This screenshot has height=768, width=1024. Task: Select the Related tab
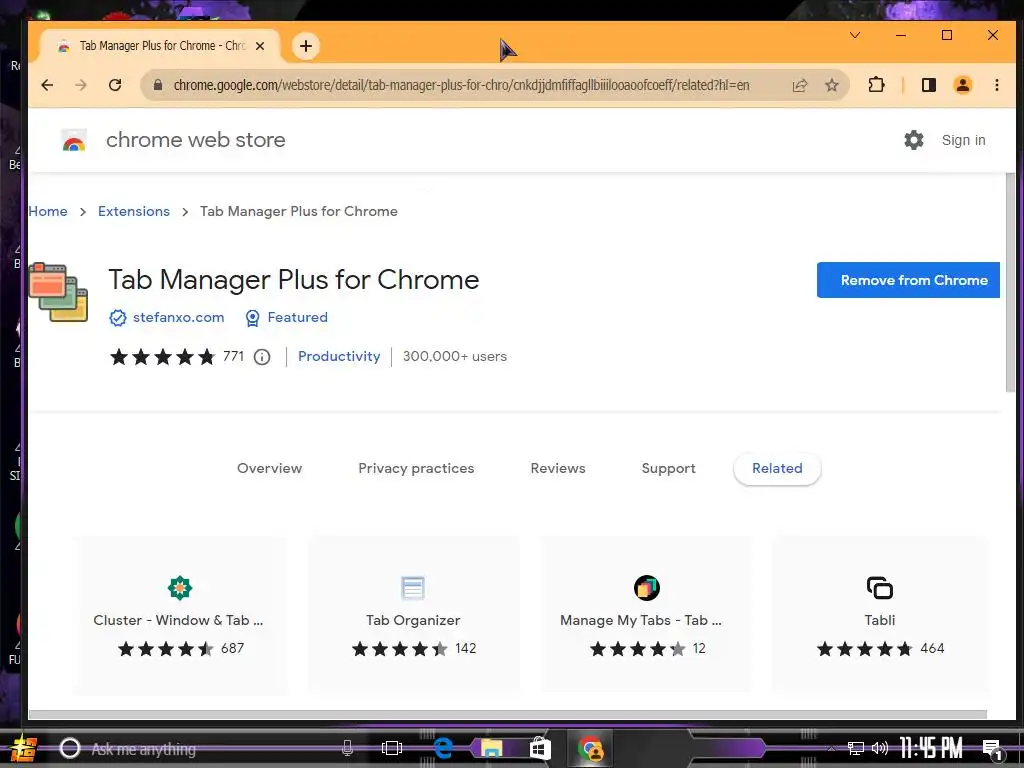[777, 468]
